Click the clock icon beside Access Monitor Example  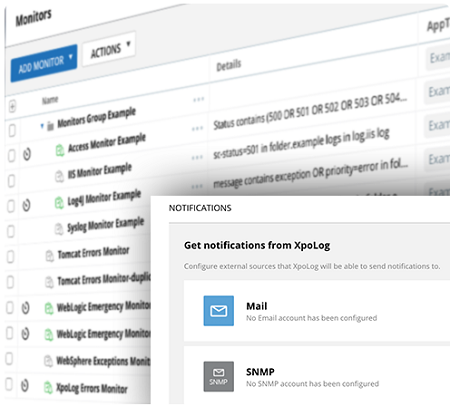[27, 154]
